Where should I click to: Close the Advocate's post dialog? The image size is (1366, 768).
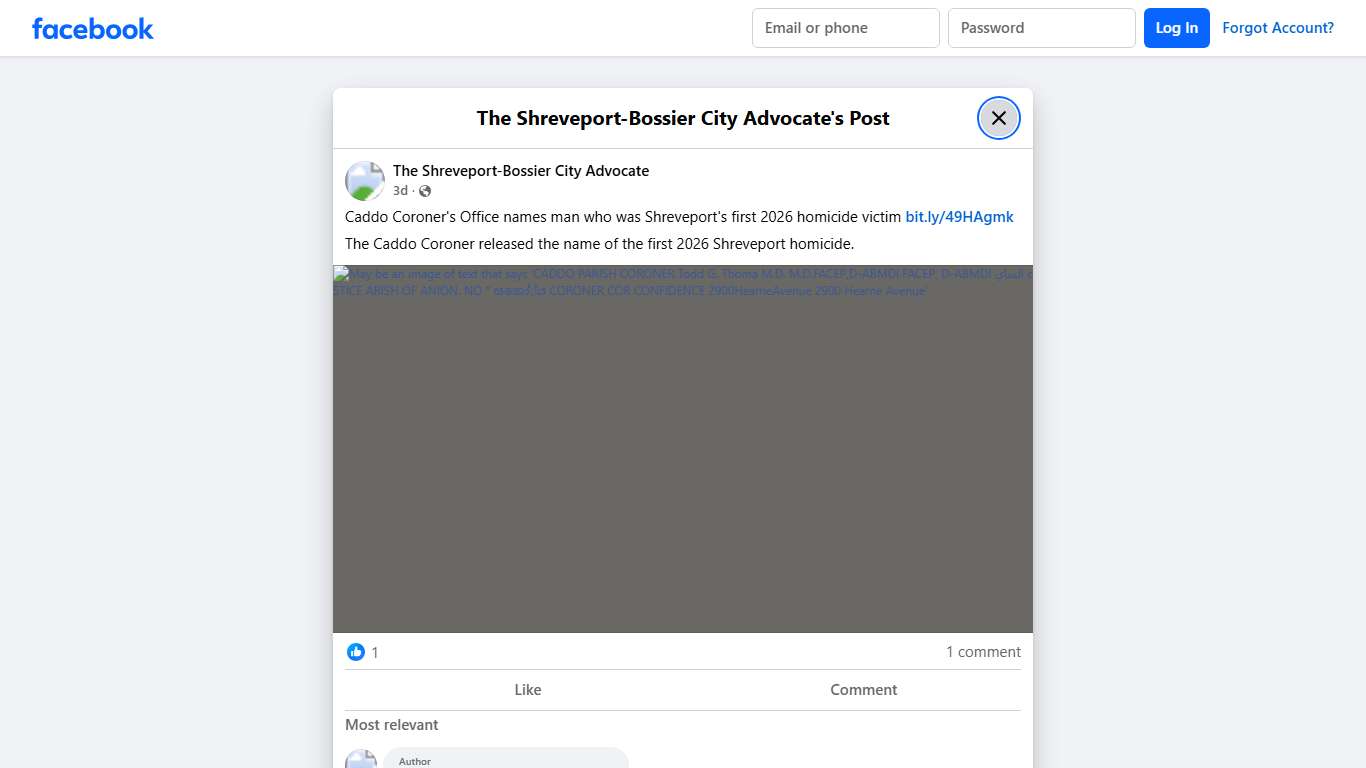click(x=998, y=118)
